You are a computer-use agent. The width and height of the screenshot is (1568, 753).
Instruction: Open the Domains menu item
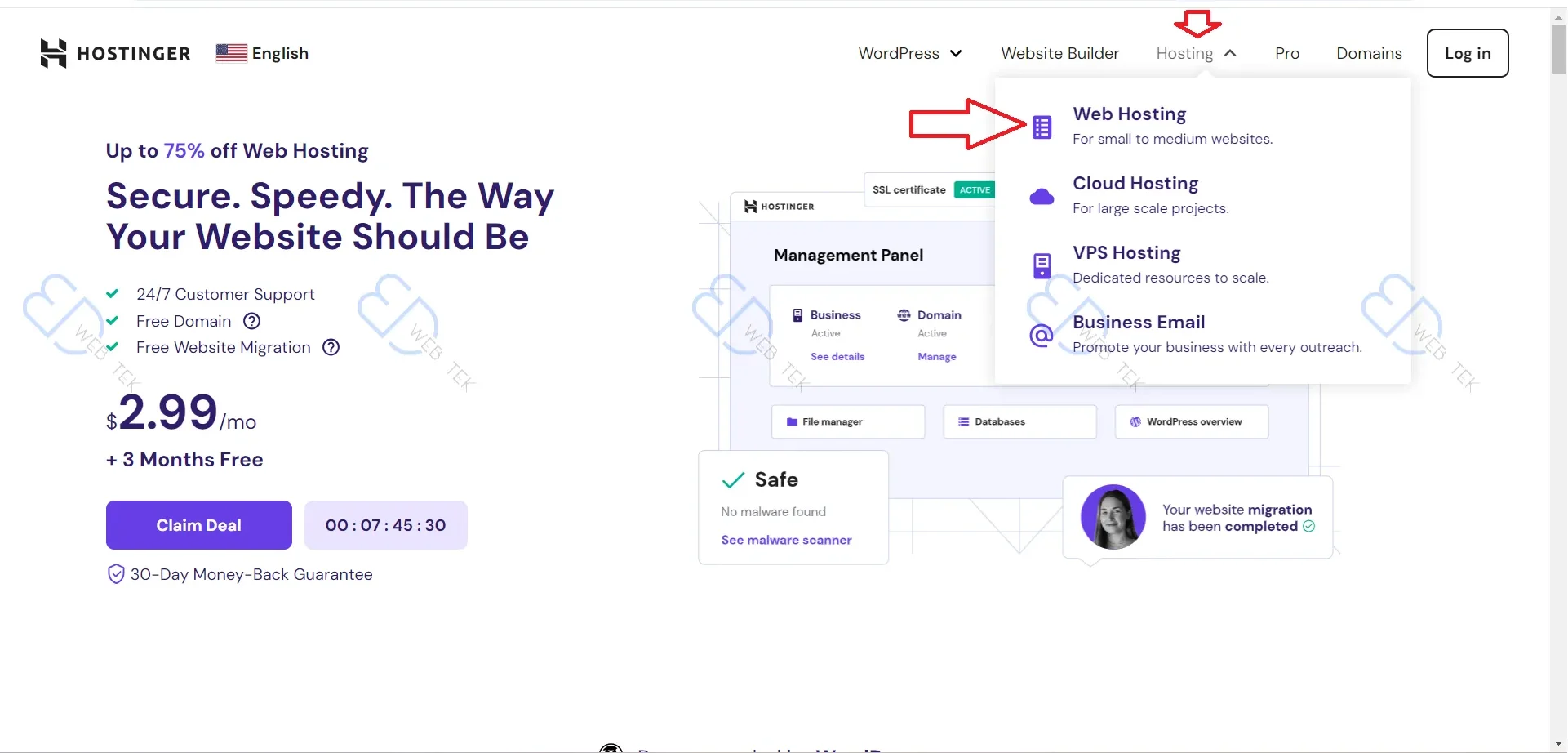point(1369,53)
